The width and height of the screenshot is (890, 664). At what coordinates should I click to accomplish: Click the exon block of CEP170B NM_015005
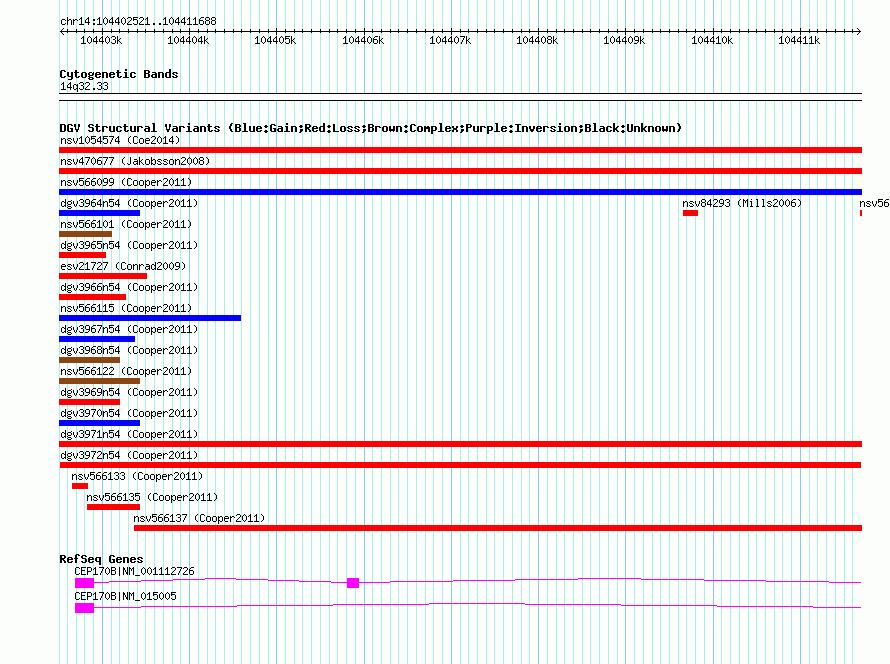click(85, 608)
